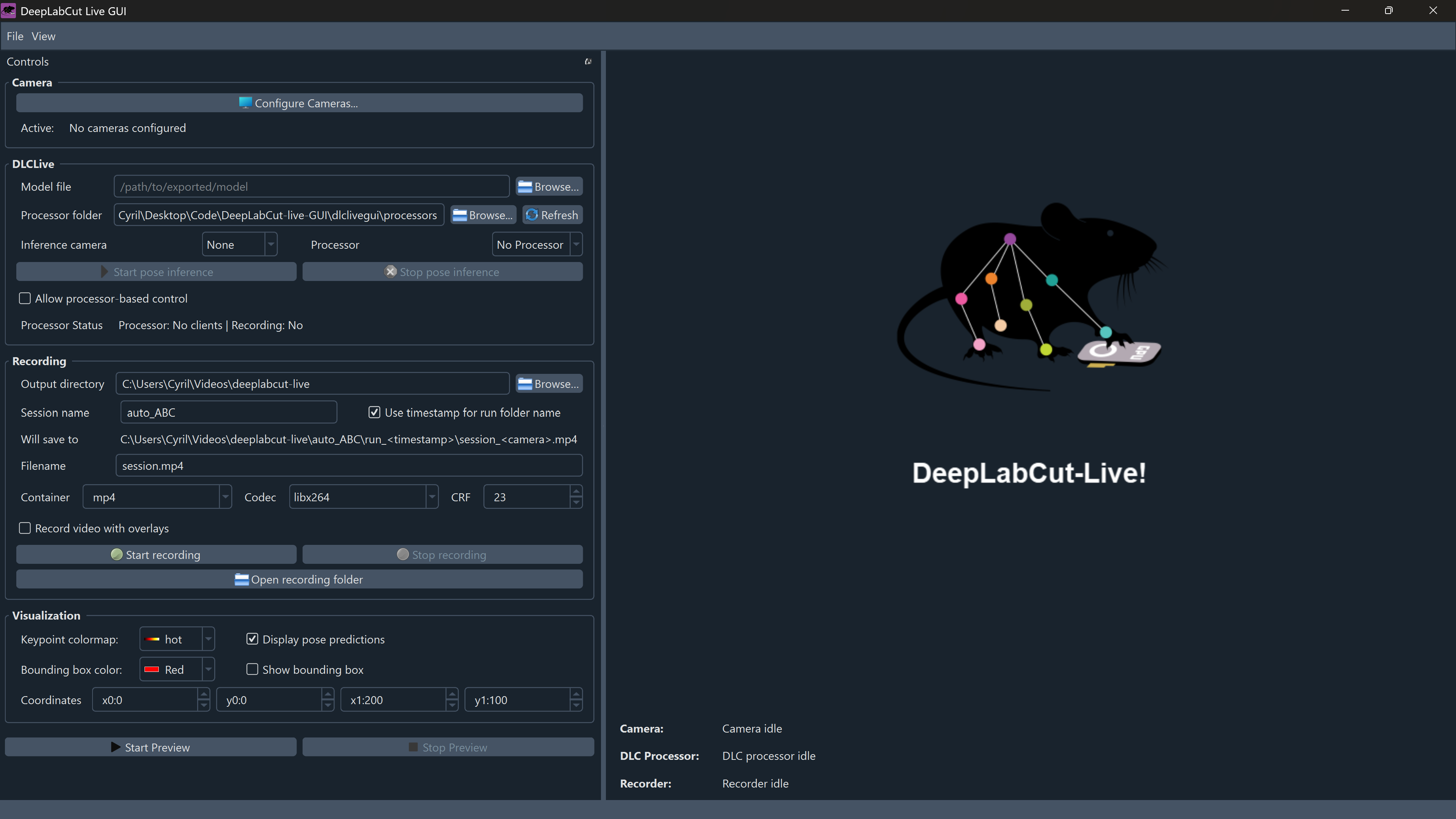The image size is (1456, 819).
Task: Click the Configure Cameras button label
Action: (306, 104)
